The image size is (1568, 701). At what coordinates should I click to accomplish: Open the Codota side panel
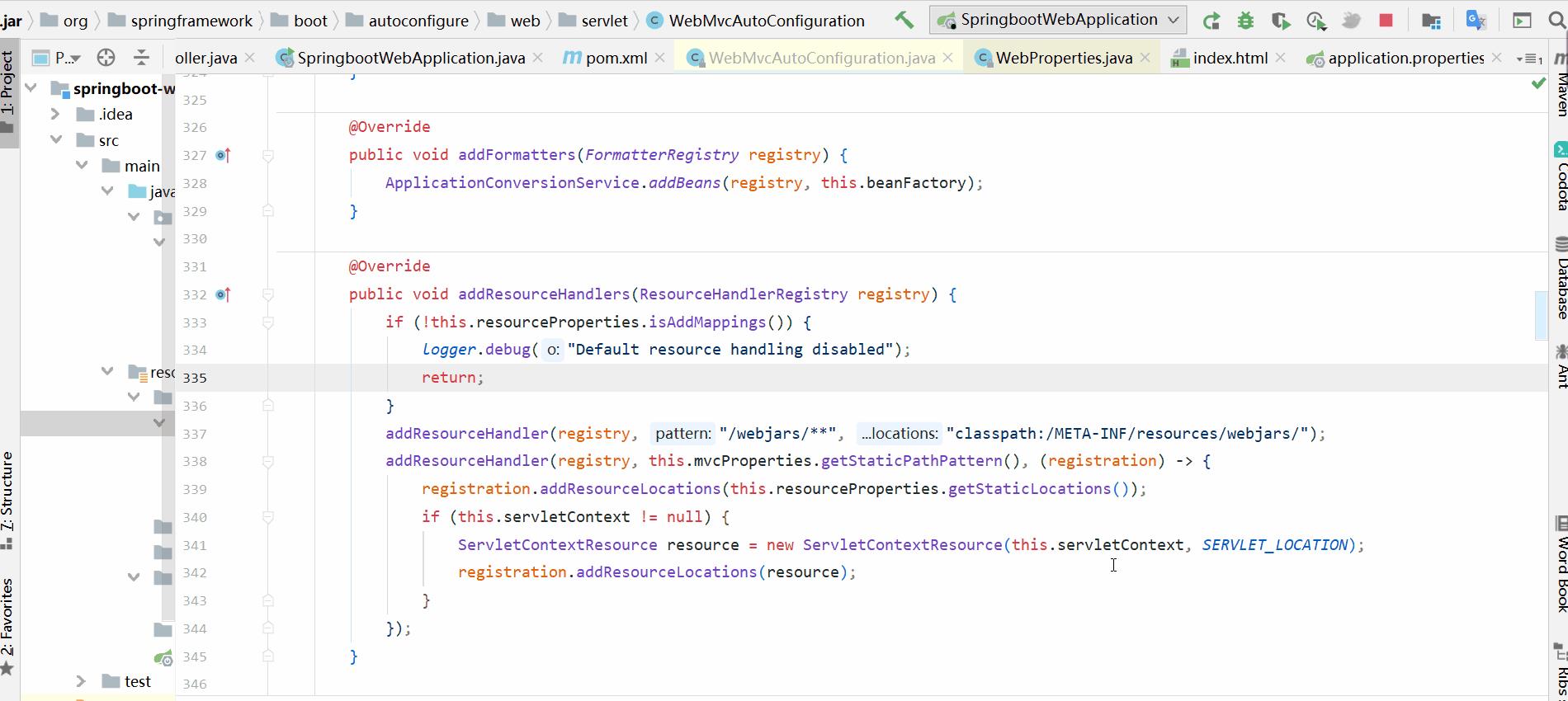(1560, 176)
